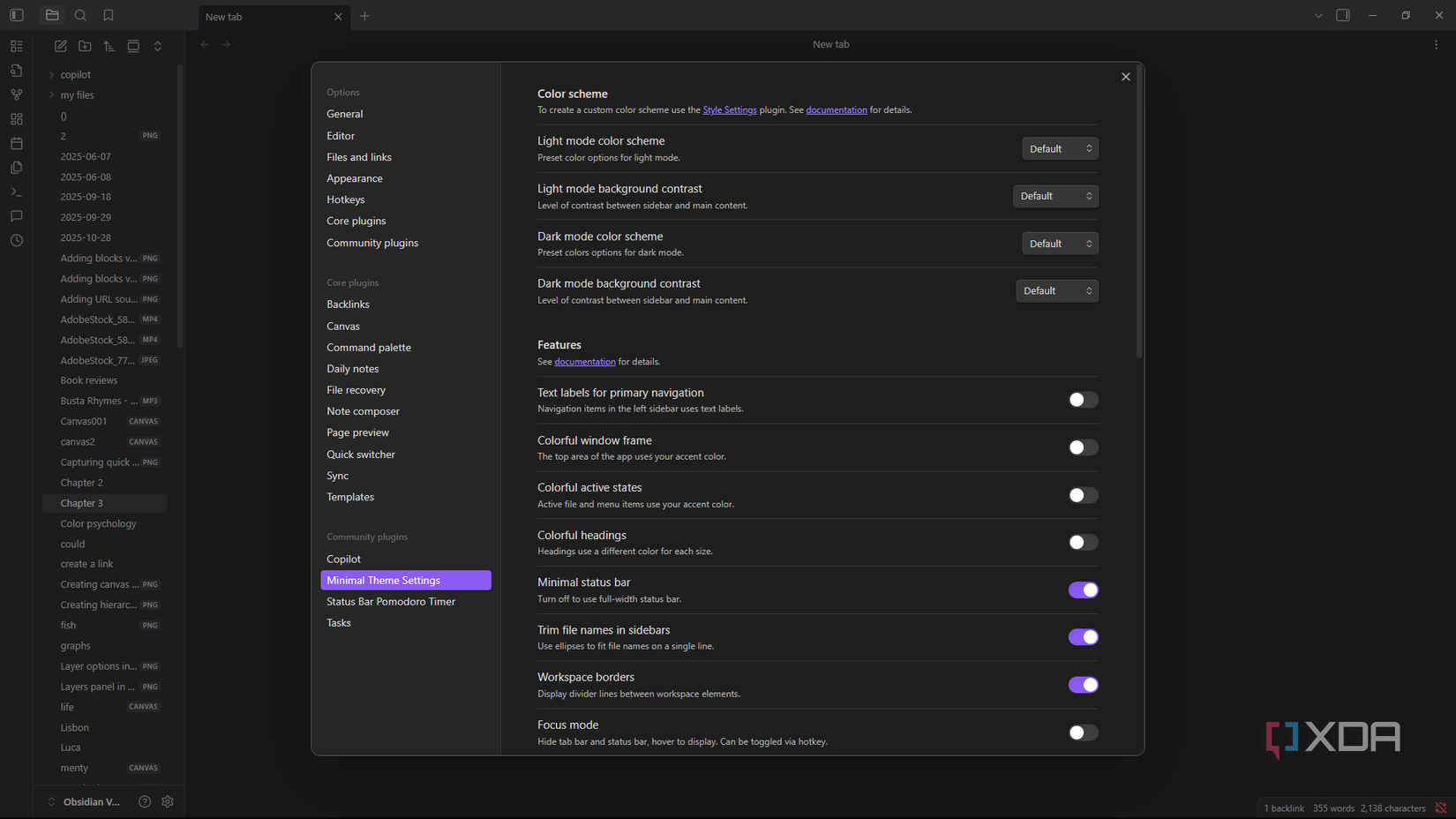Change sort order of notes
1456x819 pixels.
109,46
